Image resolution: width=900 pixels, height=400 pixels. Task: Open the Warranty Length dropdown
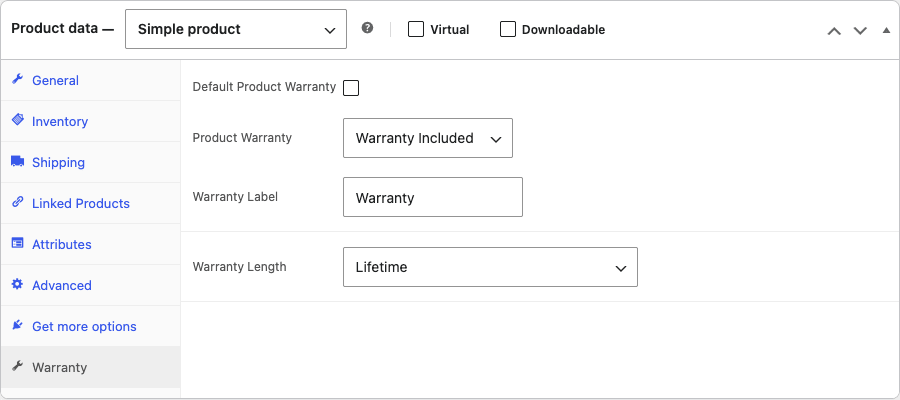click(x=490, y=267)
